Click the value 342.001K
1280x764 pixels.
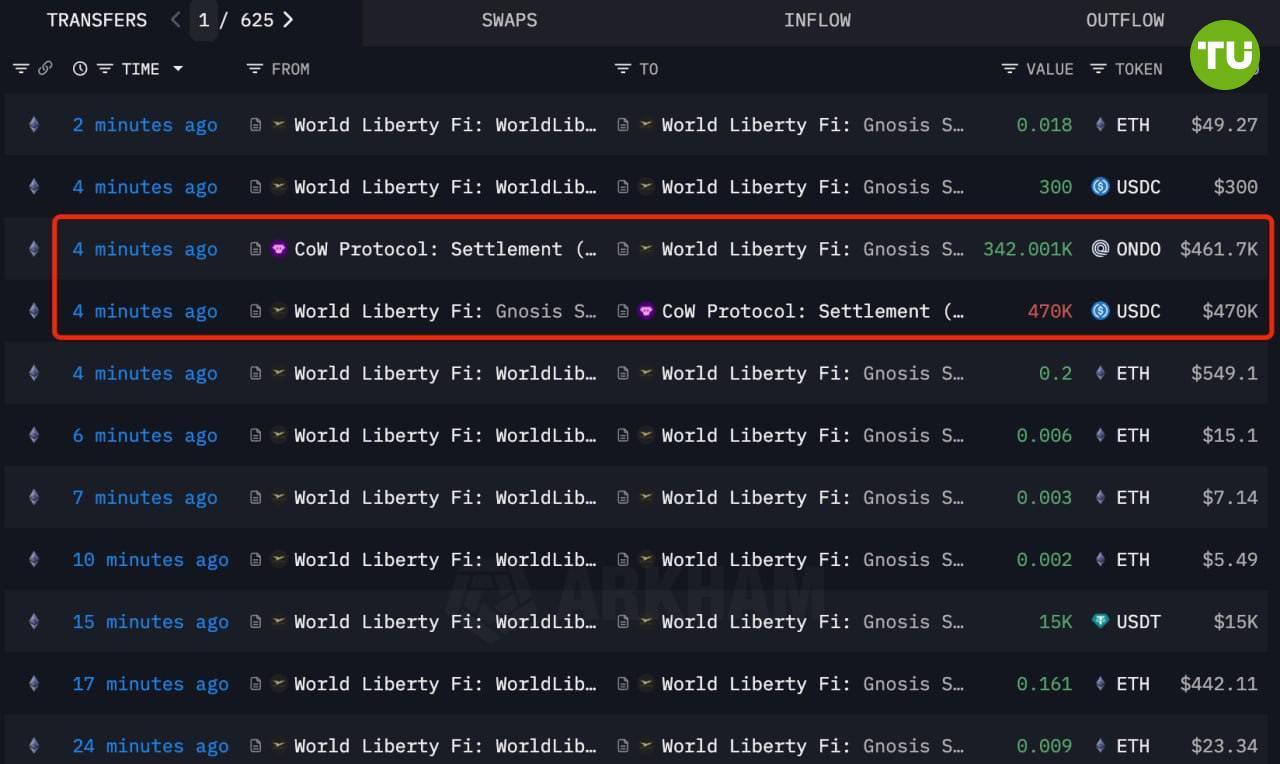(x=1027, y=249)
